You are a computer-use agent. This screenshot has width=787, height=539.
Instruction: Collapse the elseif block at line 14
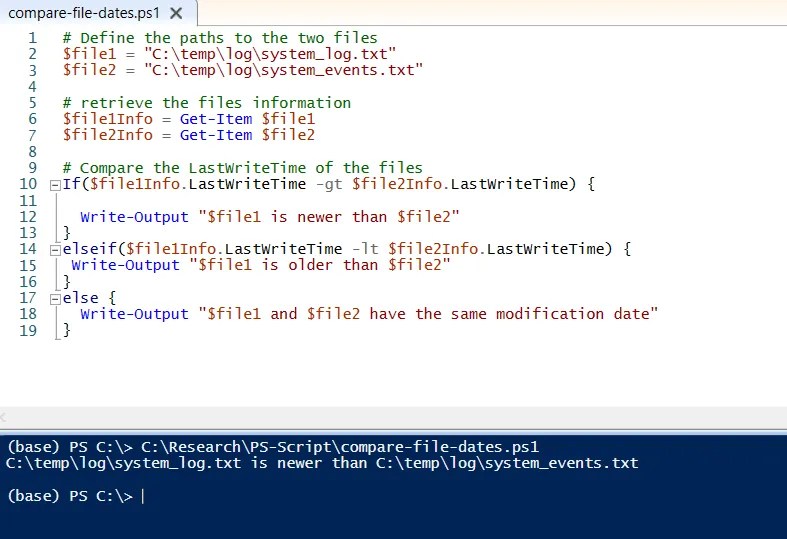point(55,250)
